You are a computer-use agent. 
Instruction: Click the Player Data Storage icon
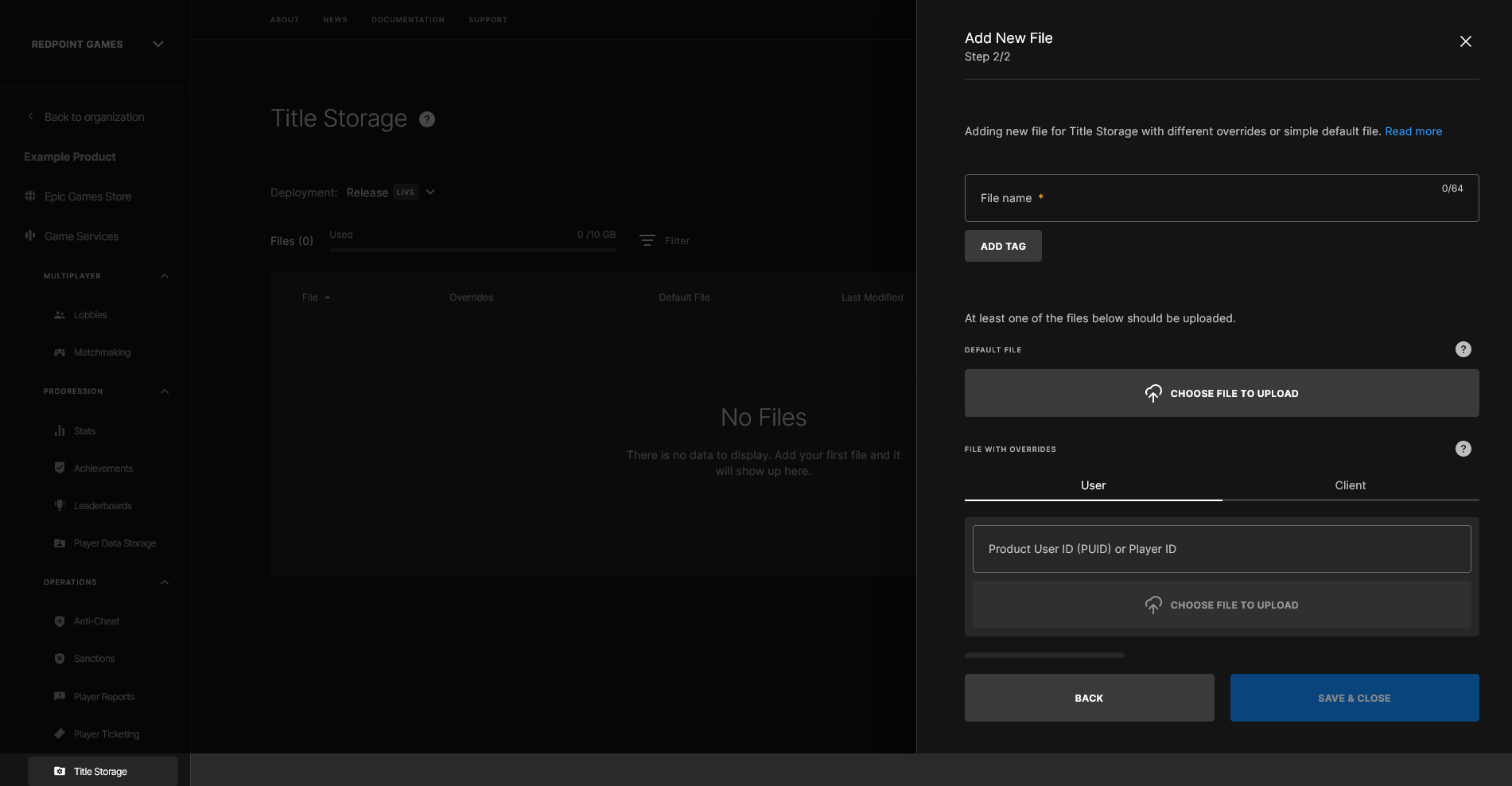[x=60, y=543]
